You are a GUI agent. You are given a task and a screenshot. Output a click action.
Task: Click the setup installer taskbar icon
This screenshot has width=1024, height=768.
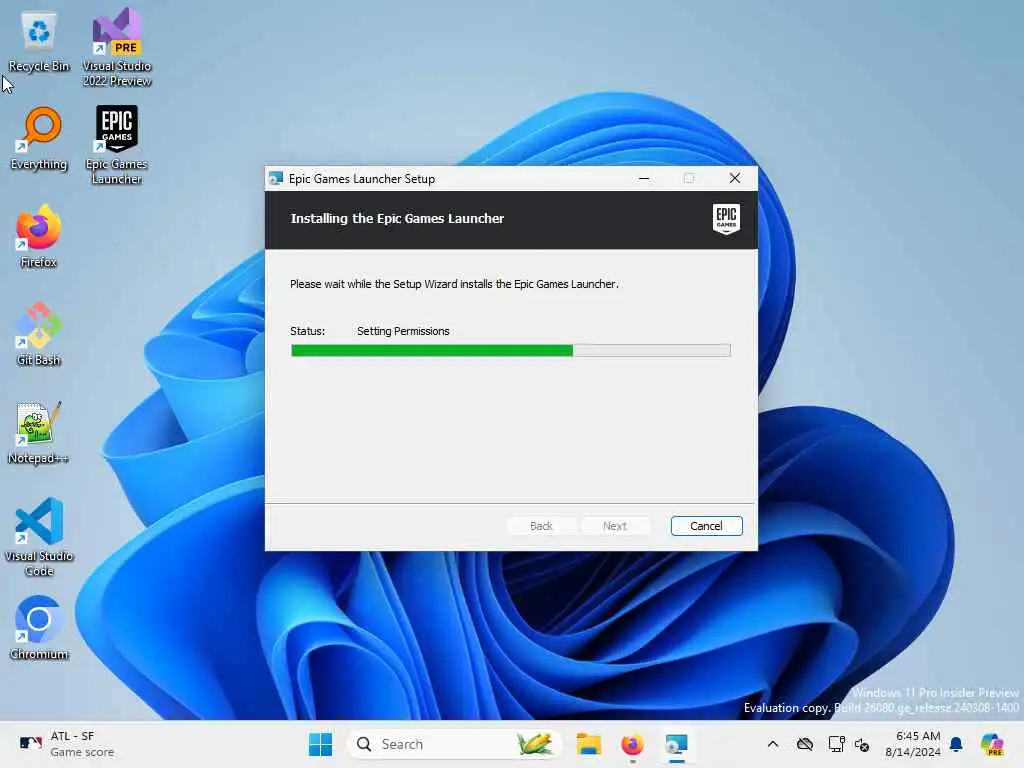point(677,744)
